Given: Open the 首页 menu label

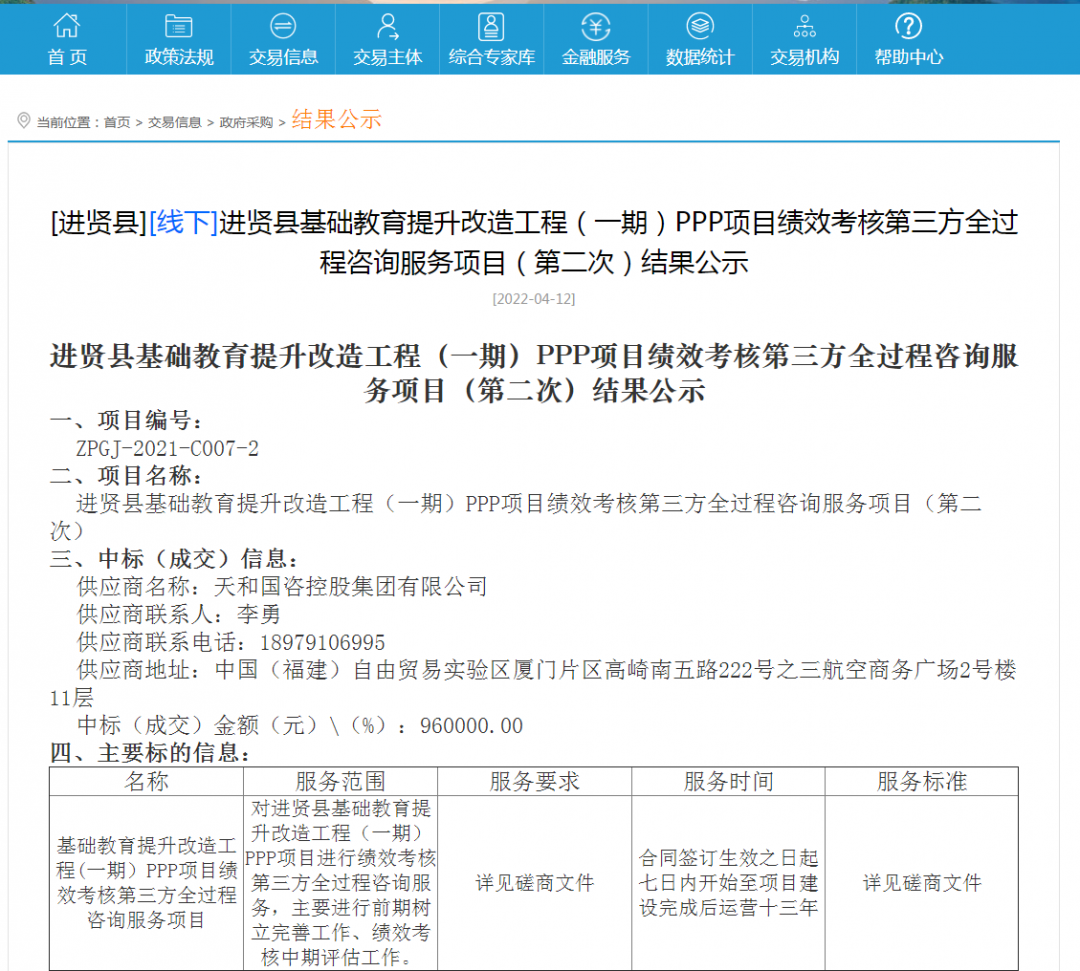Looking at the screenshot, I should pyautogui.click(x=67, y=57).
